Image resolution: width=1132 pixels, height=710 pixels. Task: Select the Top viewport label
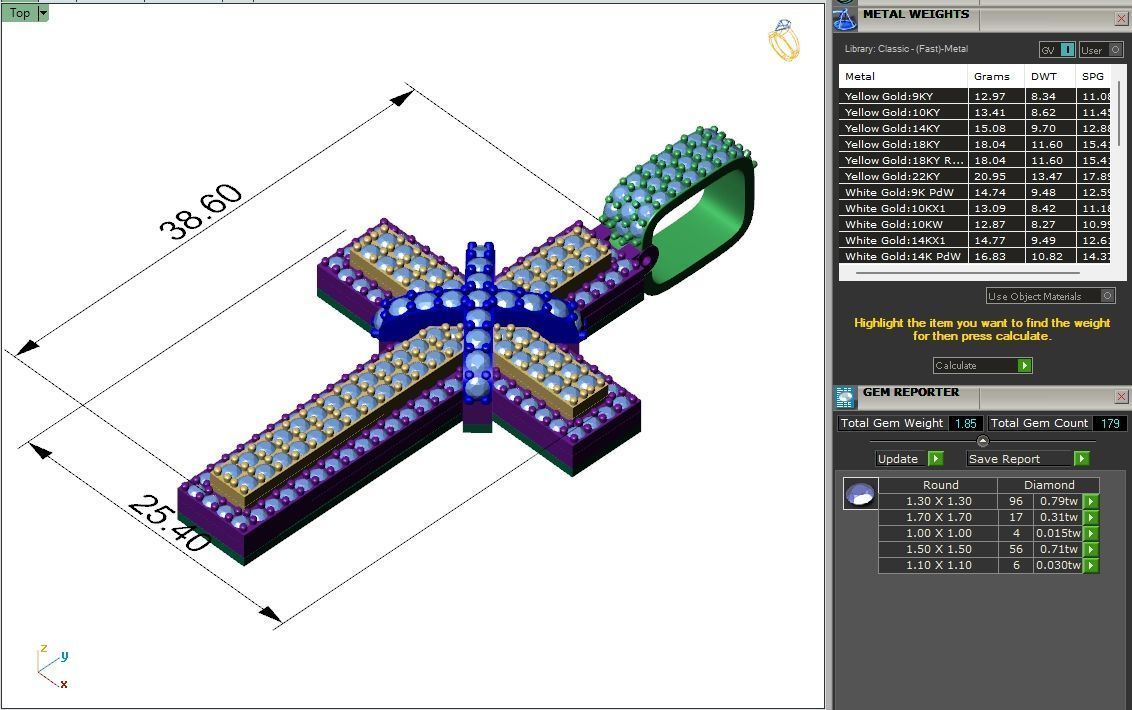[19, 13]
